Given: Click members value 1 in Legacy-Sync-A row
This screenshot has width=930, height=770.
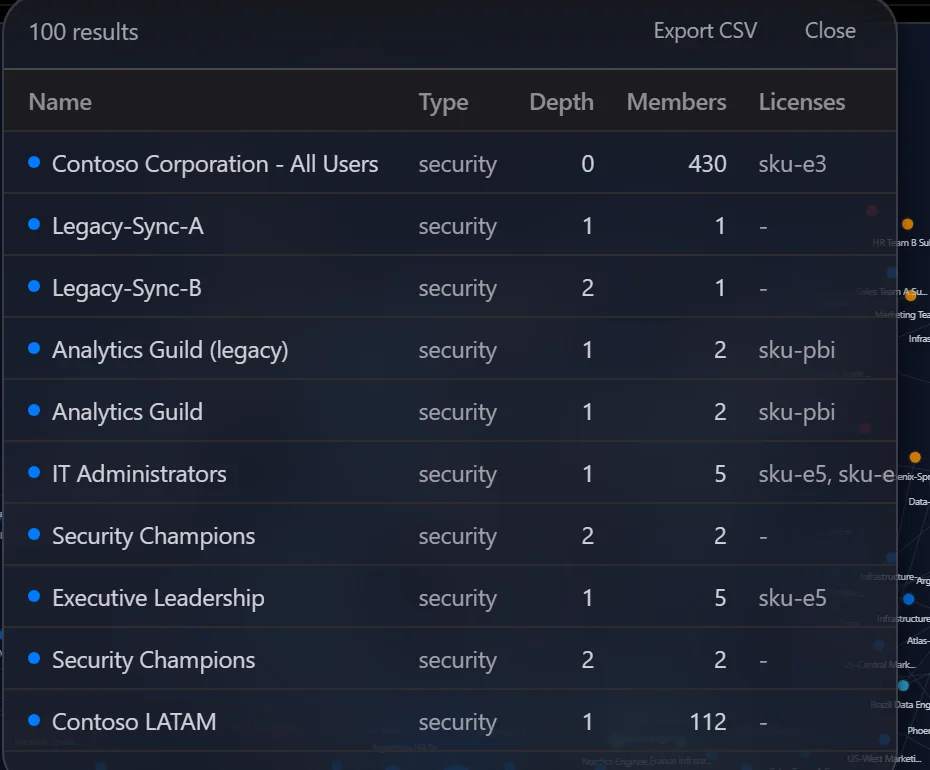Looking at the screenshot, I should (720, 226).
